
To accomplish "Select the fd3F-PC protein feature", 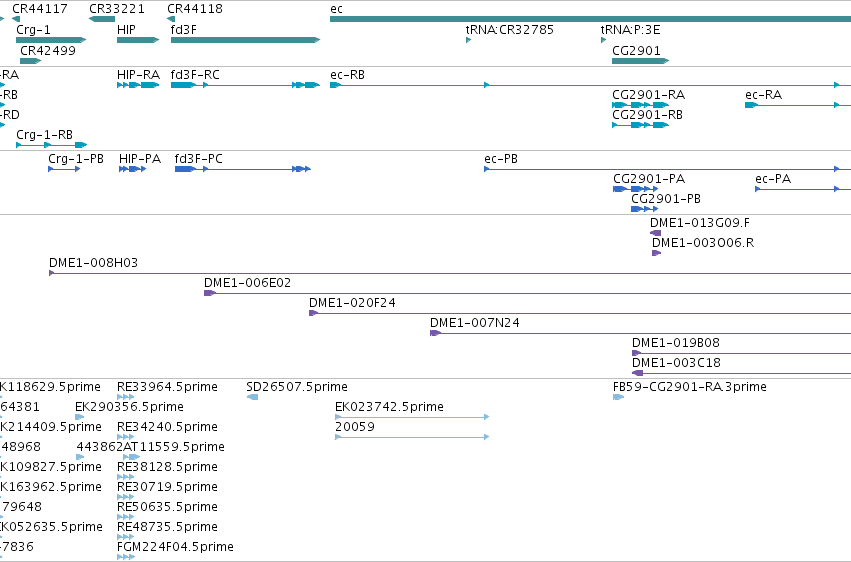I will point(243,169).
